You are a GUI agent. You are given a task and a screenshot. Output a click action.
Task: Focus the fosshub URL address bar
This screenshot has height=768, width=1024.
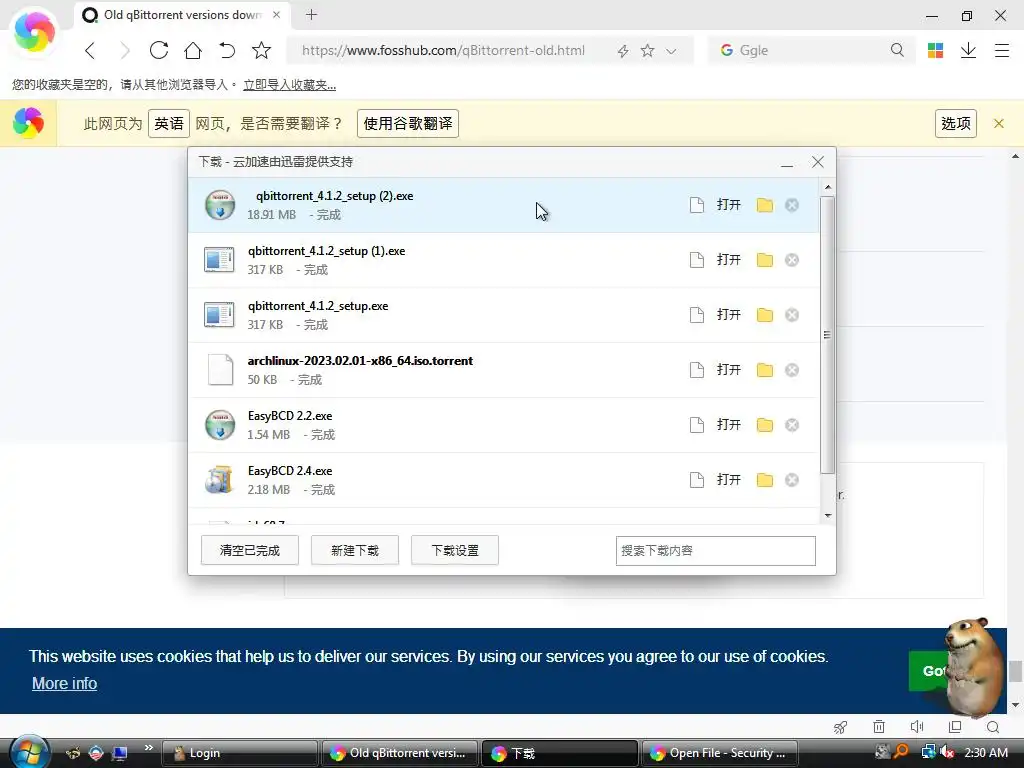pos(443,50)
